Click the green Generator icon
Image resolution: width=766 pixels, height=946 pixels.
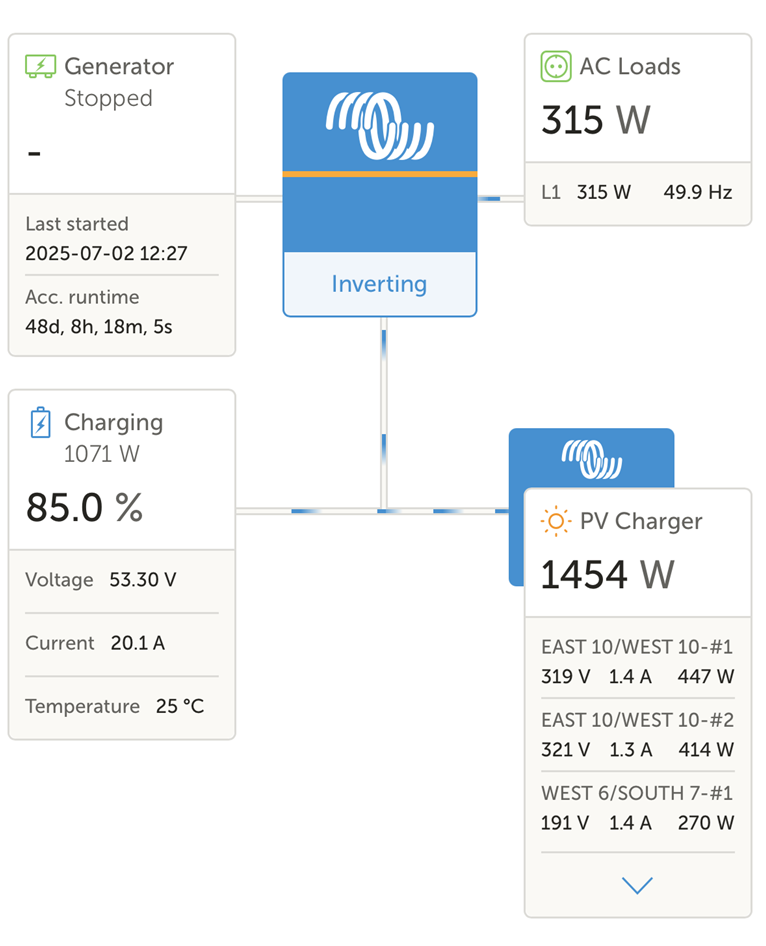tap(40, 67)
